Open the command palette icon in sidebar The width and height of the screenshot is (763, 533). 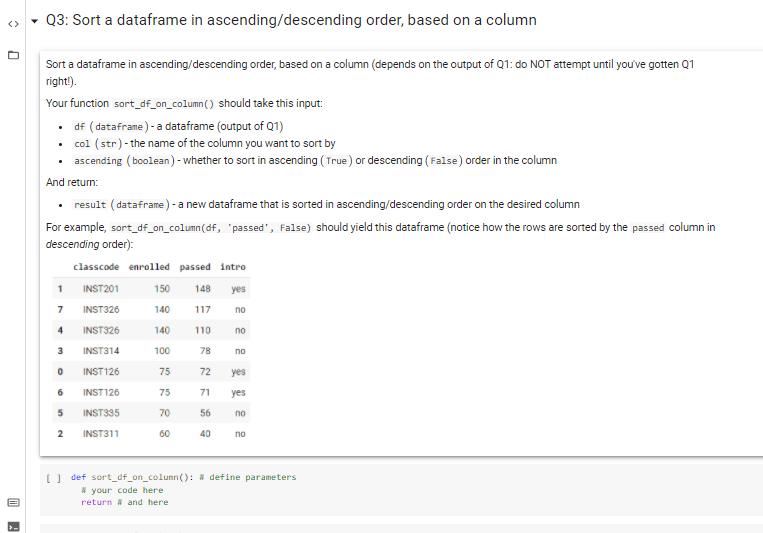pyautogui.click(x=14, y=502)
